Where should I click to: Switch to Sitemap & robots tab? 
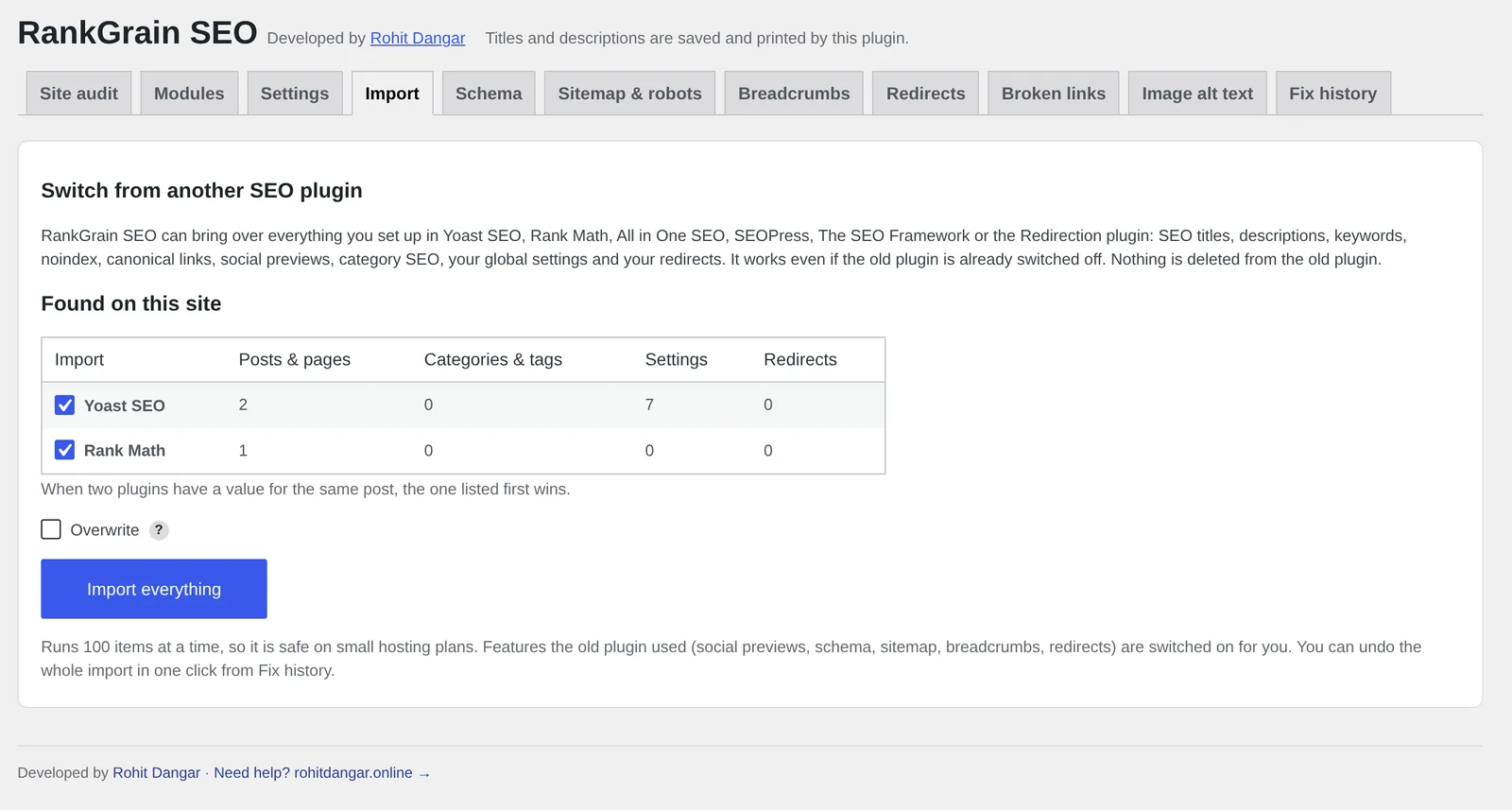629,94
